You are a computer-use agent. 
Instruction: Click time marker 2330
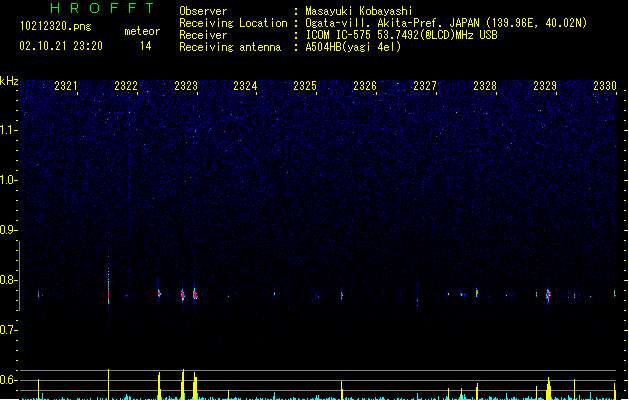pyautogui.click(x=605, y=86)
